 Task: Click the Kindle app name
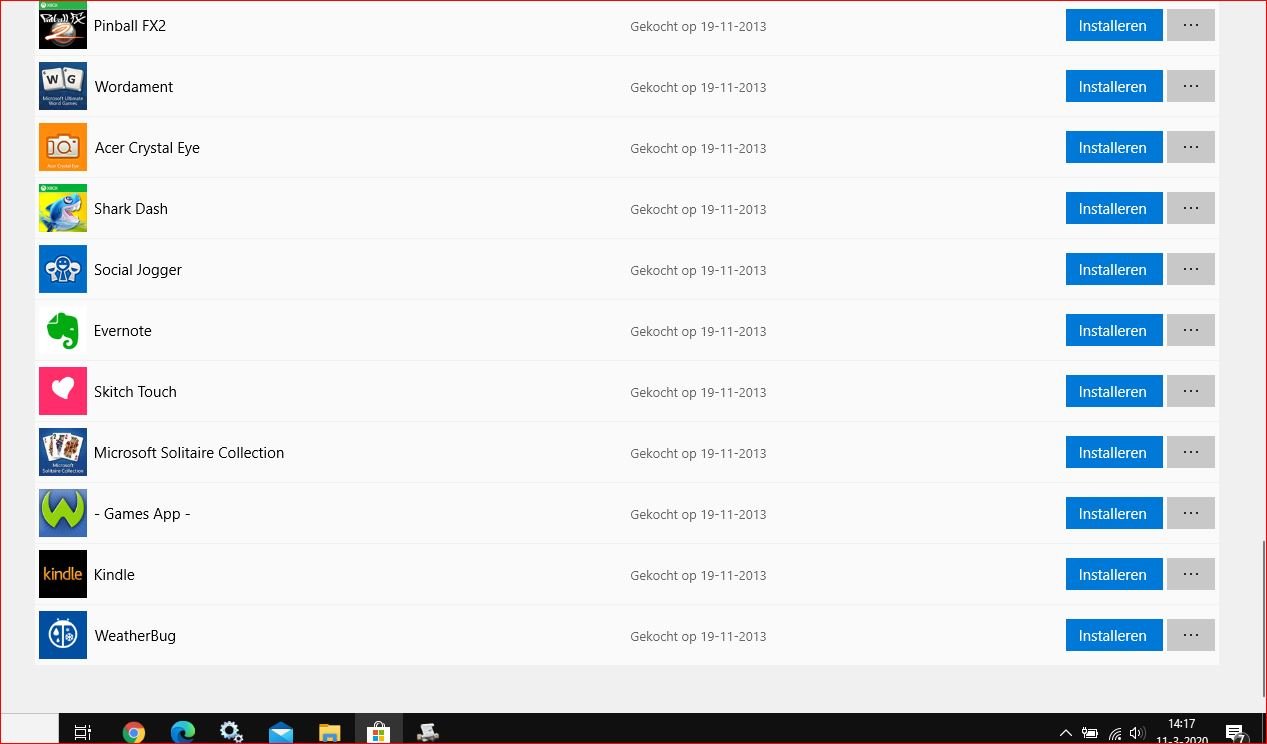click(x=114, y=575)
